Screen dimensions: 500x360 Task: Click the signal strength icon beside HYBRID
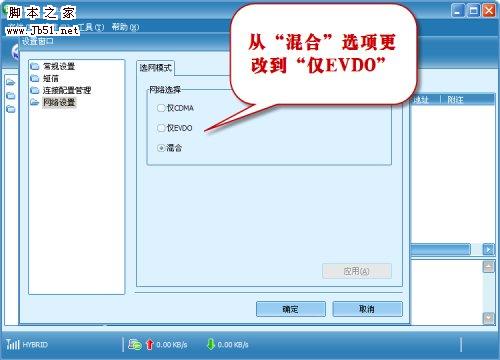13,344
